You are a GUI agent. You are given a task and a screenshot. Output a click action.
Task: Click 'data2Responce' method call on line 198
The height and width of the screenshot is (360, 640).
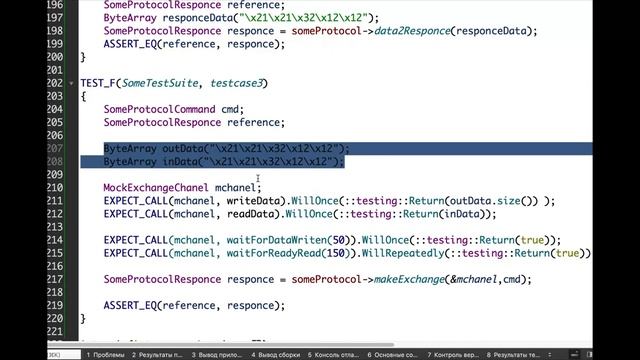(x=412, y=31)
